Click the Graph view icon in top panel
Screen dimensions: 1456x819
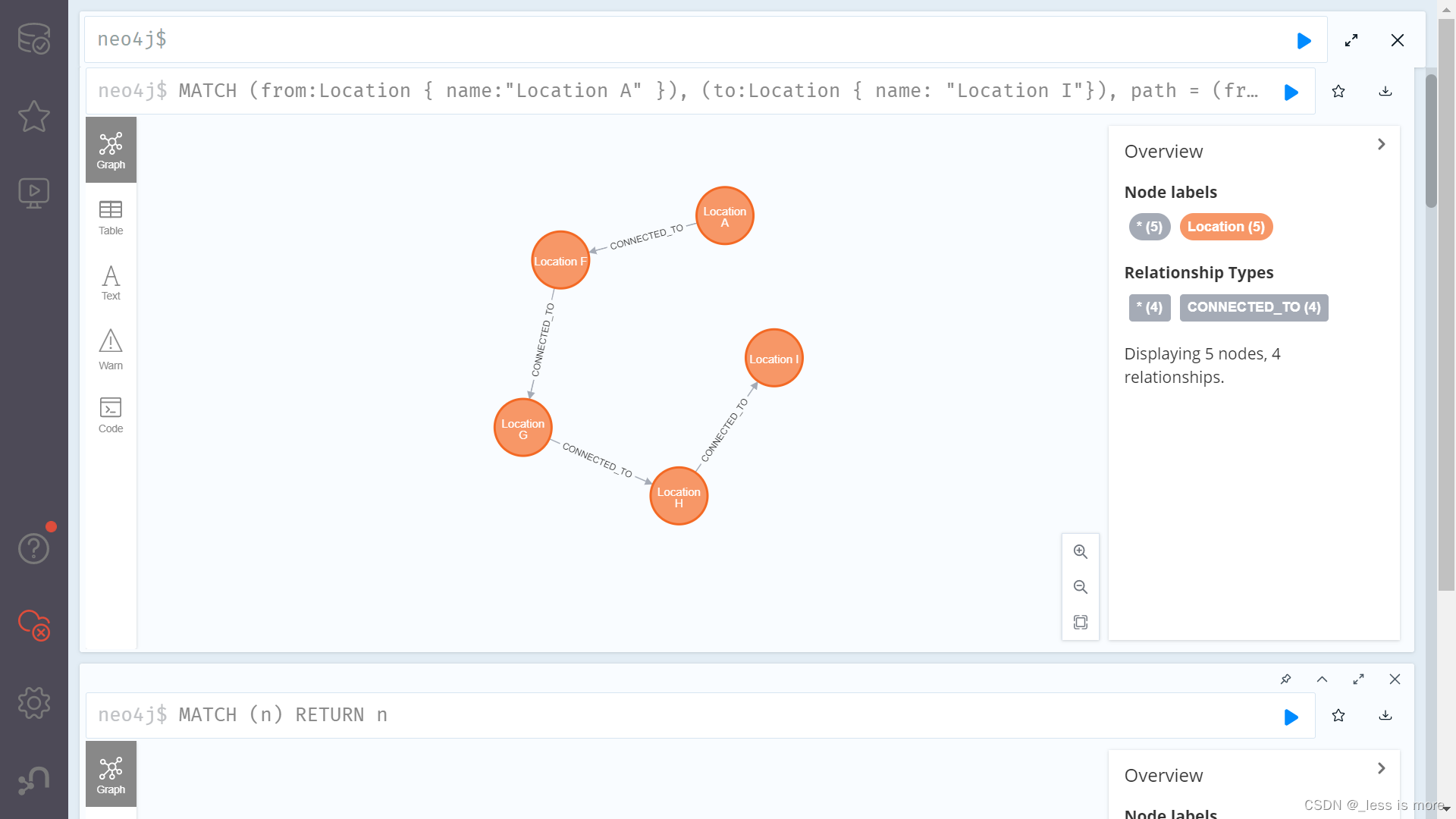(x=110, y=149)
